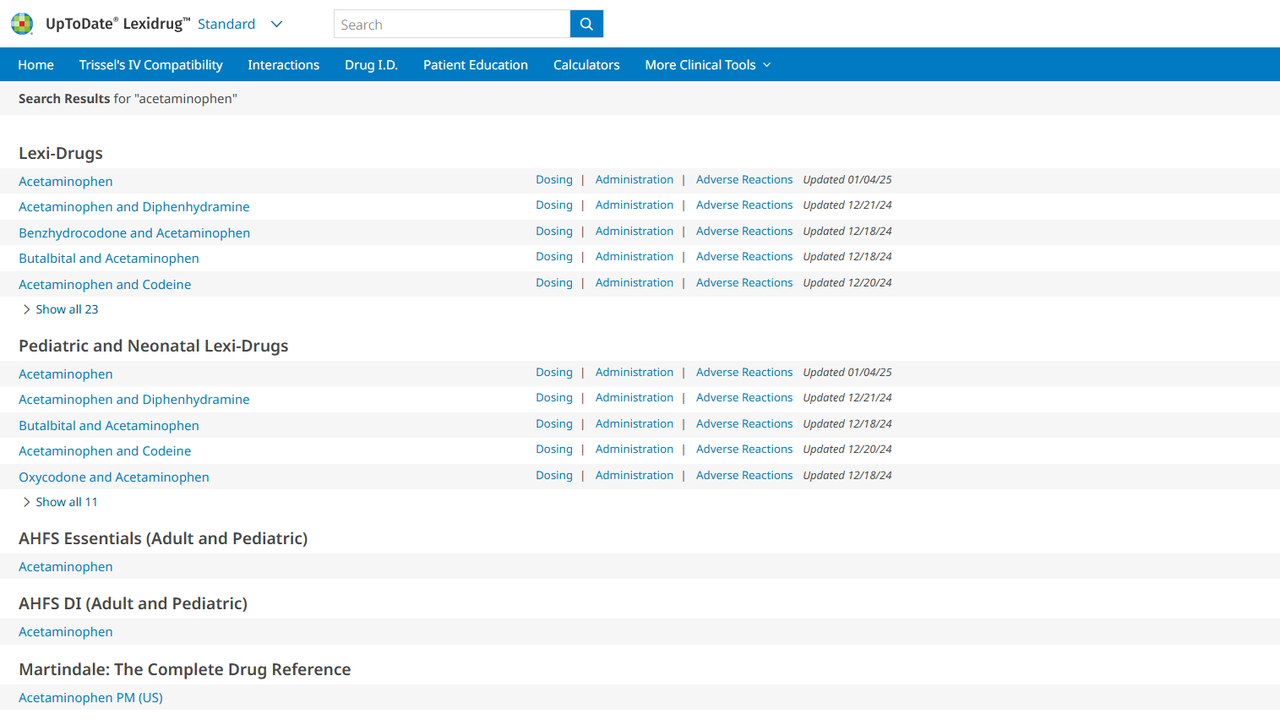Open Acetaminophen PM (US) Martindale entry
Screen dimensions: 1280x720
coord(91,698)
